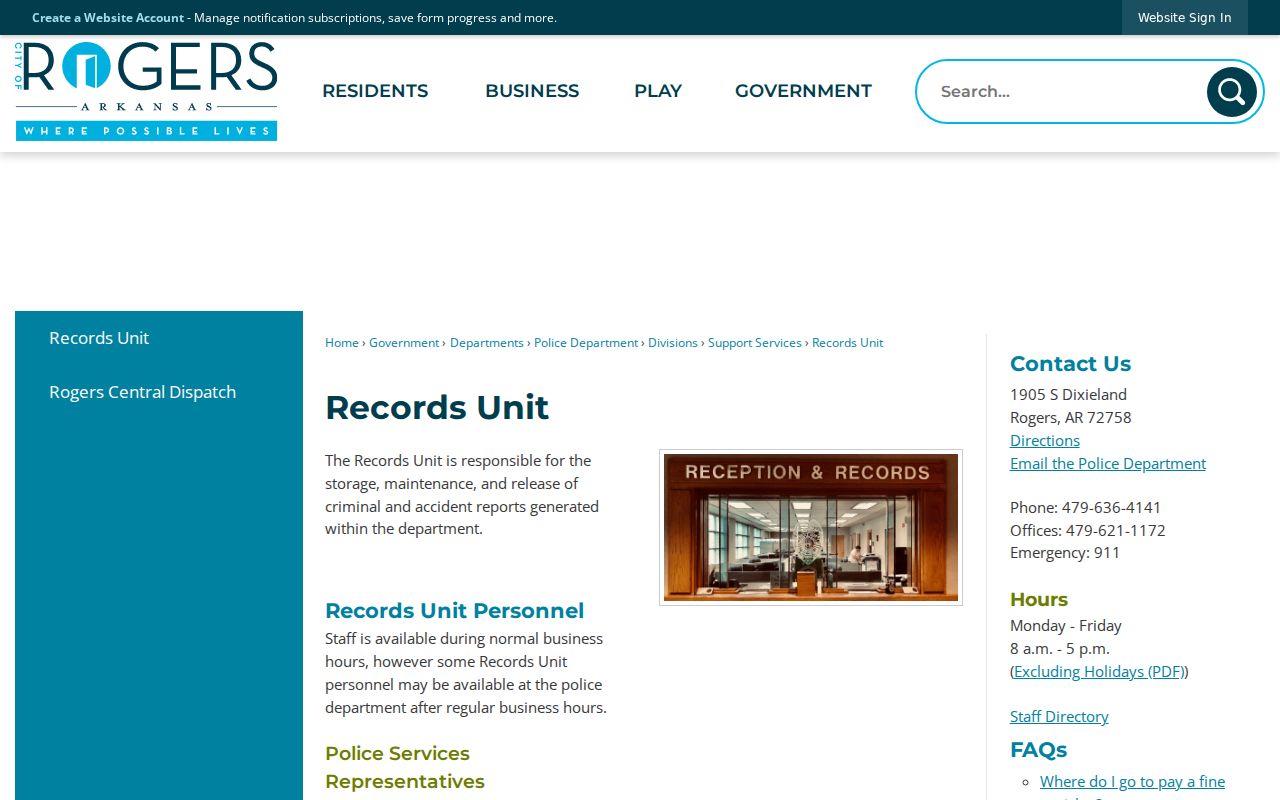Open the Directions link

1045,440
